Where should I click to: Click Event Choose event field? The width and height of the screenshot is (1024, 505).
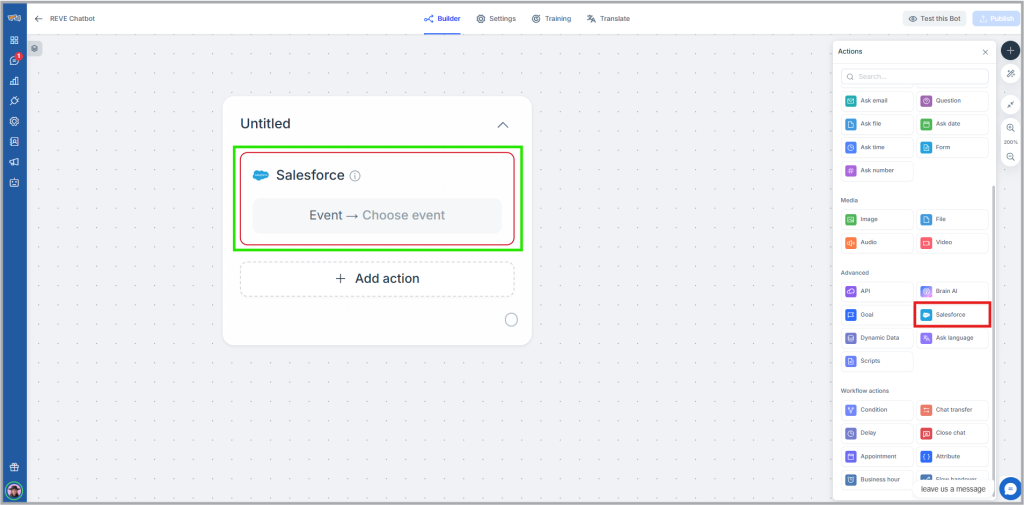point(377,216)
